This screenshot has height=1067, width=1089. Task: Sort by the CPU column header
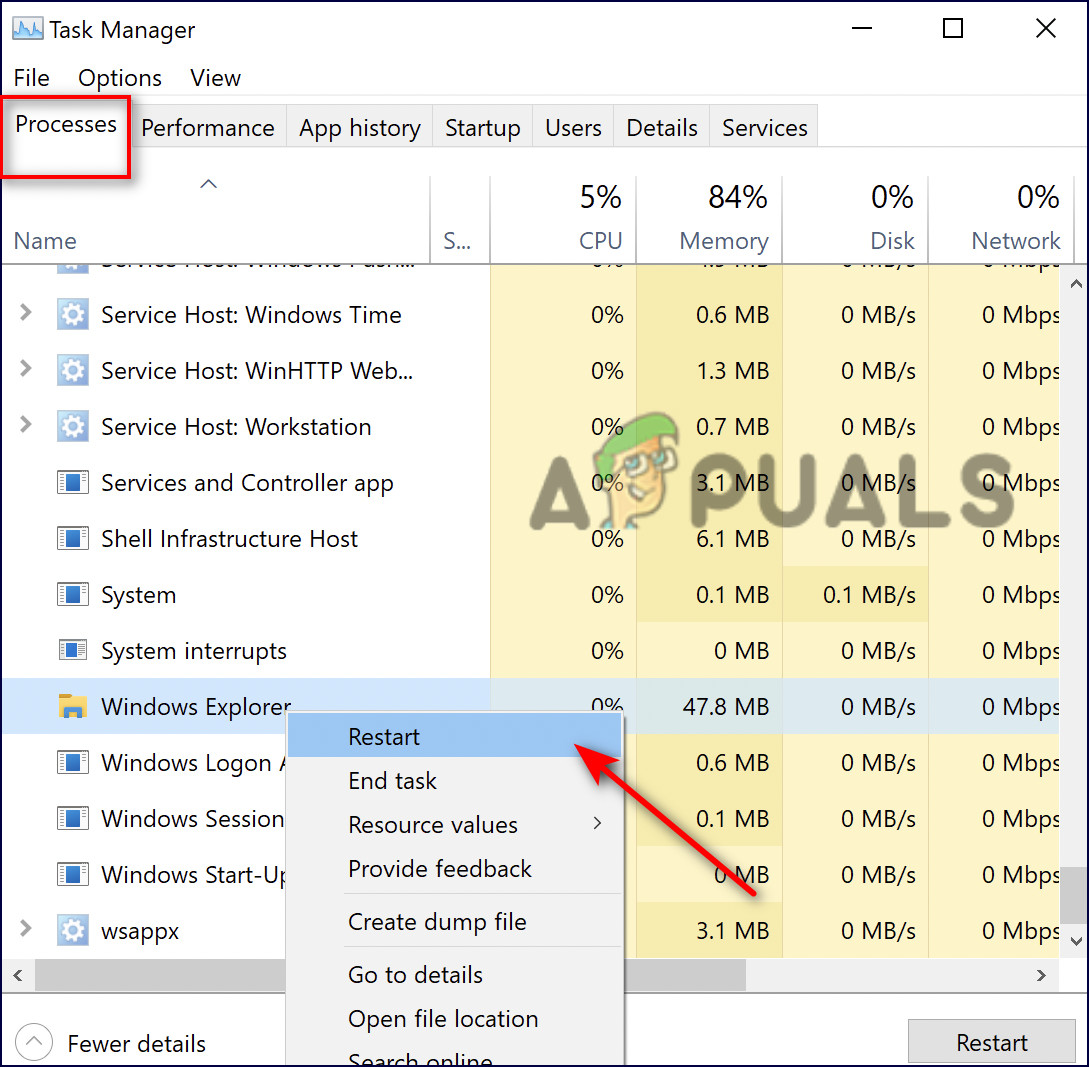pos(563,220)
